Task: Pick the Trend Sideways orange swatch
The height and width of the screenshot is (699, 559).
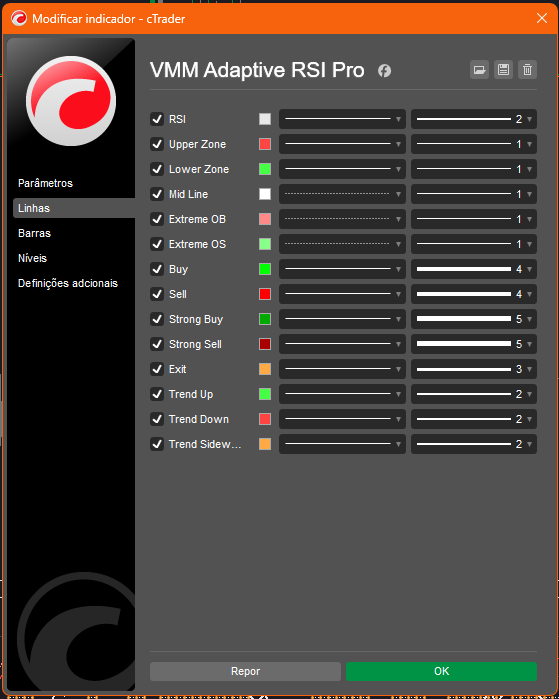Action: (265, 444)
